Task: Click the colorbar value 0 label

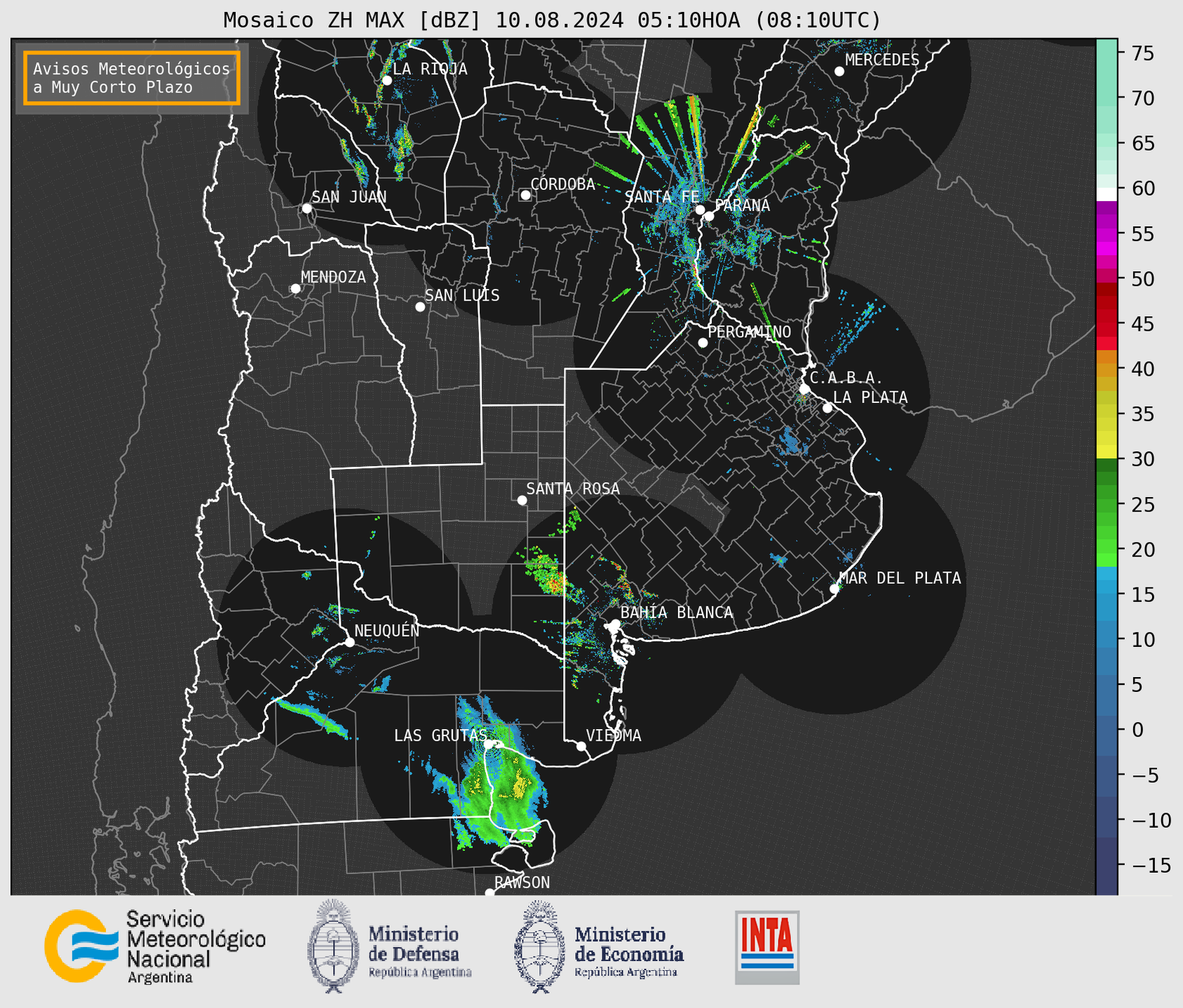Action: point(1137,730)
